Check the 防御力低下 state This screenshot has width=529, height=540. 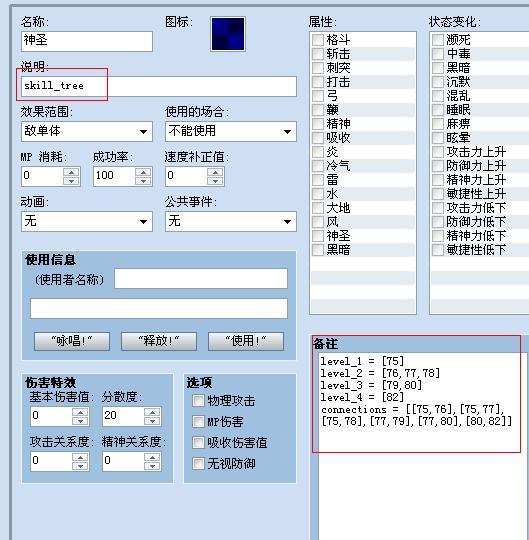point(438,221)
